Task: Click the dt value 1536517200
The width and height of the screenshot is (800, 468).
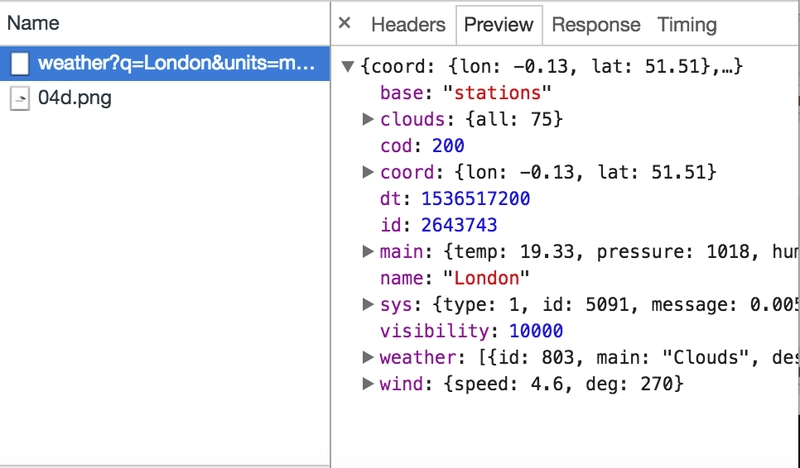Action: click(x=476, y=199)
